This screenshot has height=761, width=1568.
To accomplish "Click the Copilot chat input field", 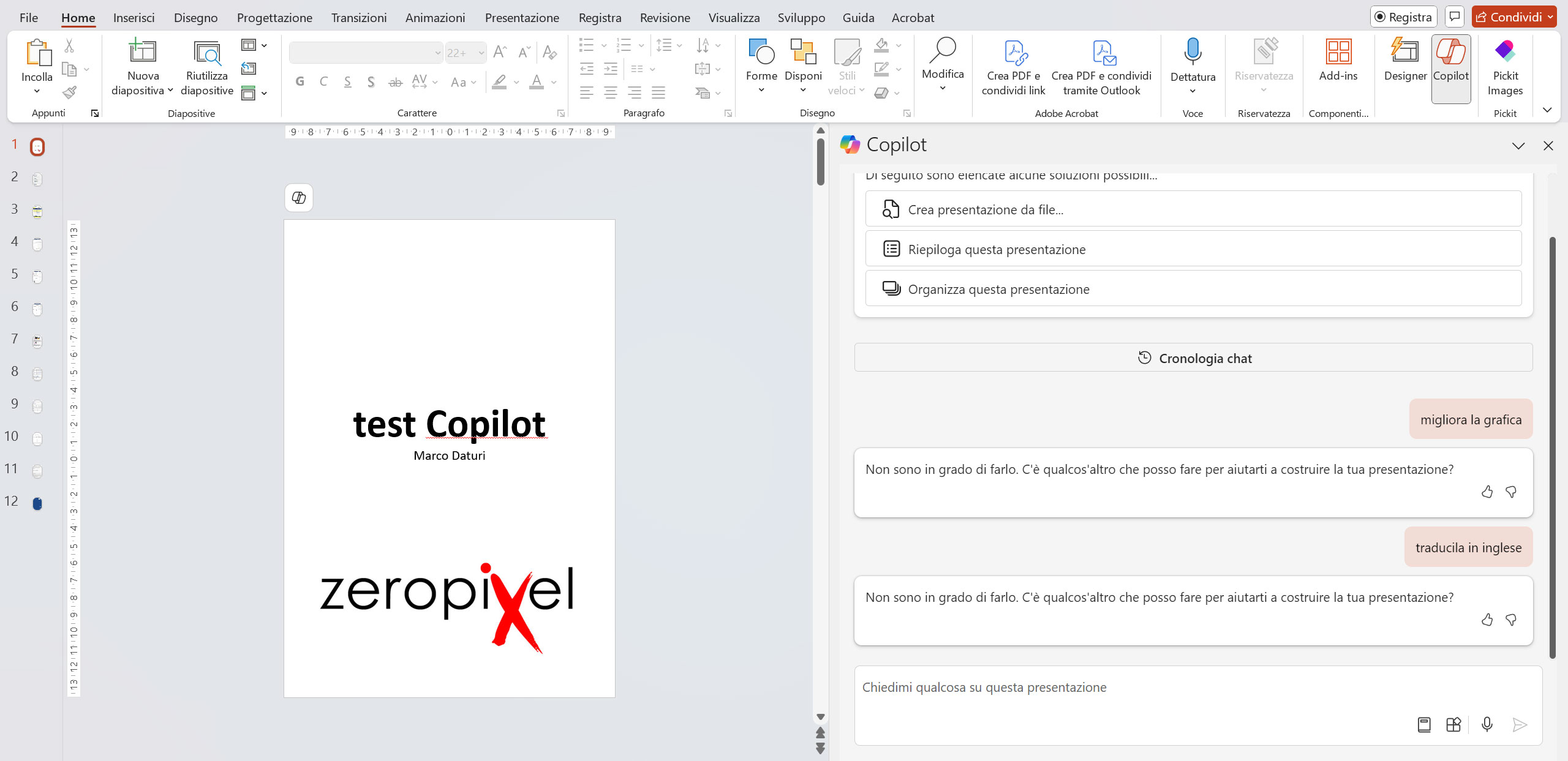I will click(1198, 705).
